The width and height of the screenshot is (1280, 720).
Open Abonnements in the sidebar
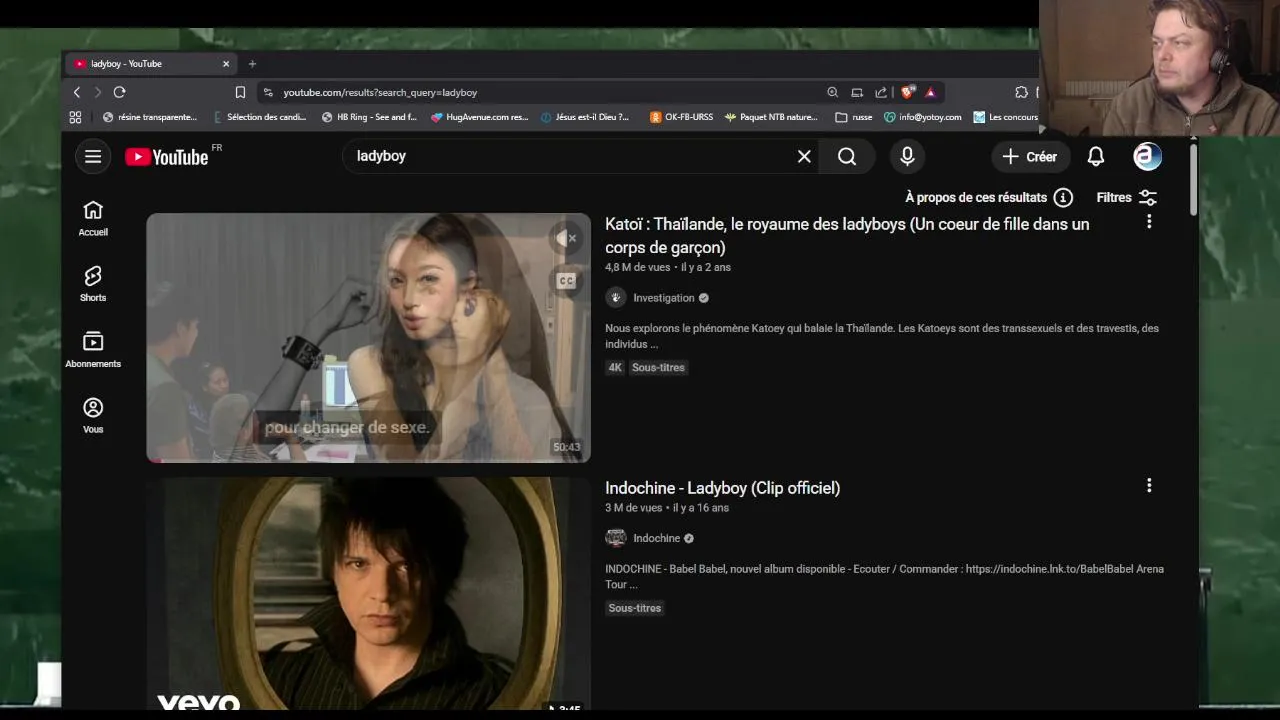pyautogui.click(x=93, y=350)
